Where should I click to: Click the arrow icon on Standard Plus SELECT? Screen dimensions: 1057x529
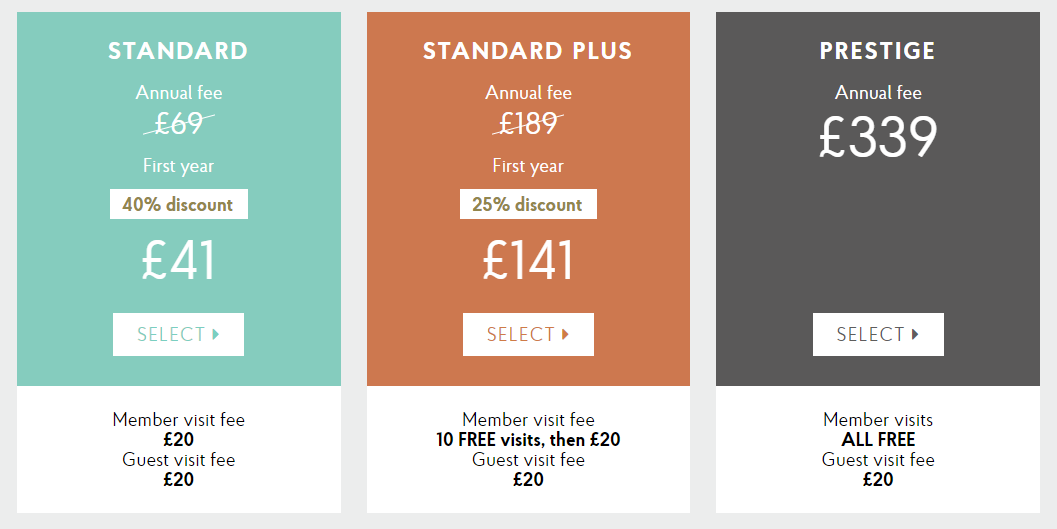566,334
